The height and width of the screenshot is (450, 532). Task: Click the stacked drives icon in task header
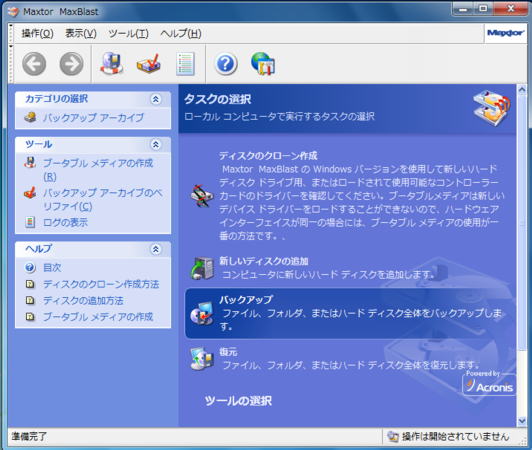point(491,108)
